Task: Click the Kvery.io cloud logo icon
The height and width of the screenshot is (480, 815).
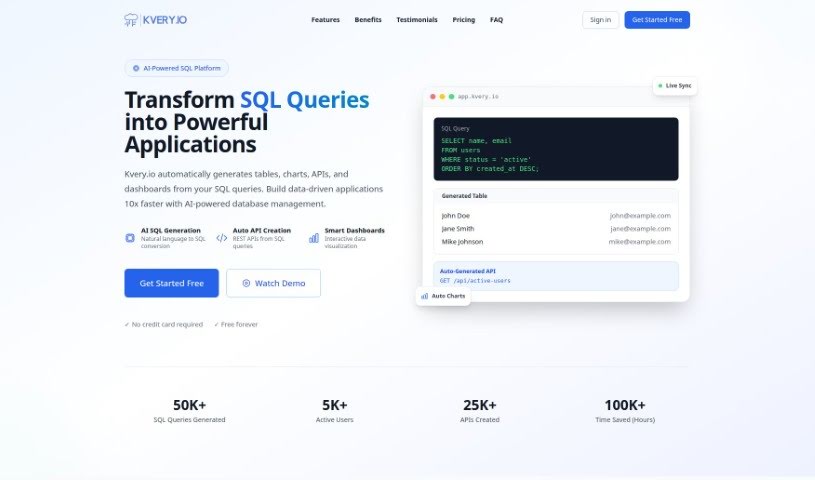Action: pos(131,20)
